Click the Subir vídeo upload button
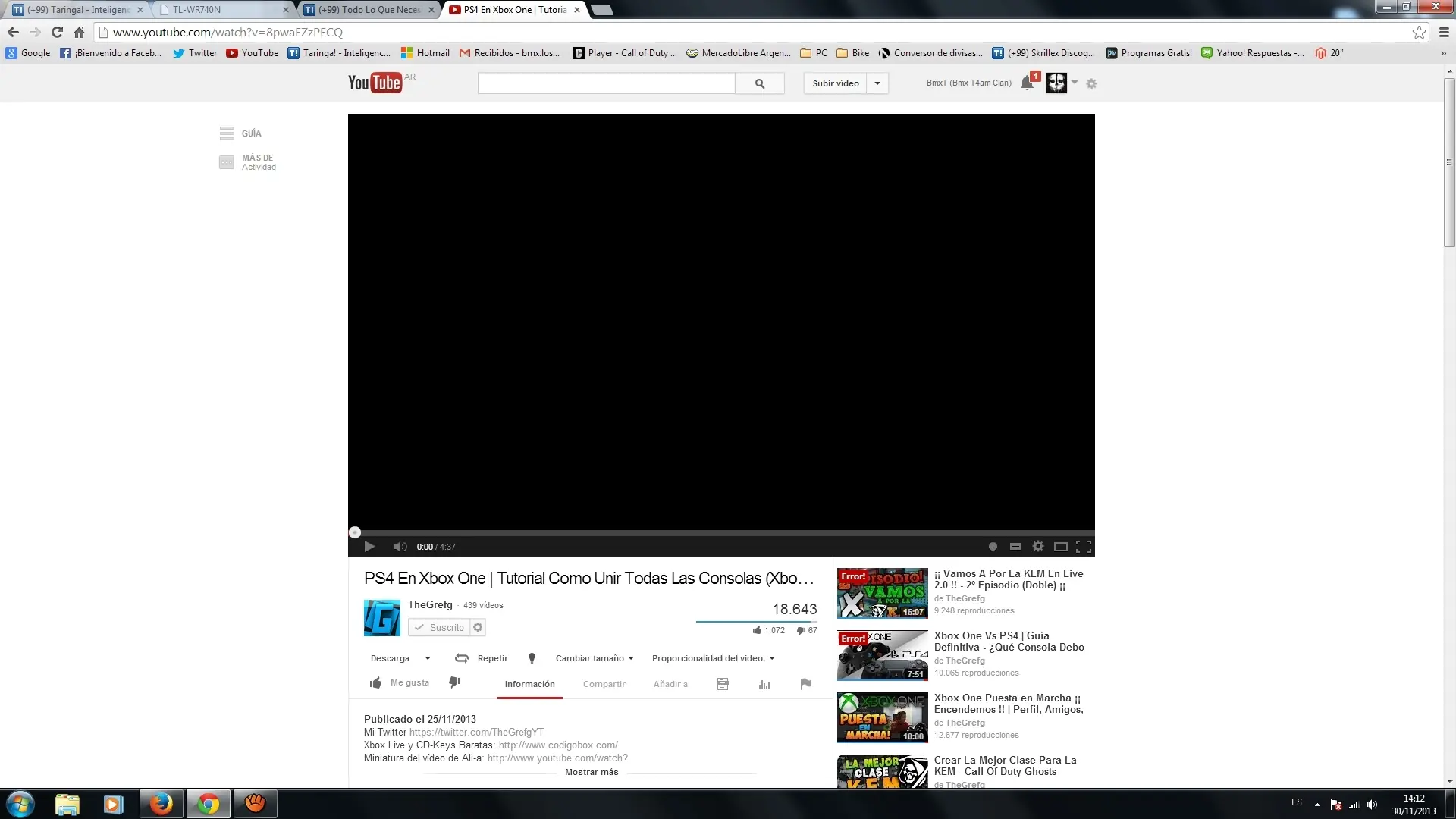1456x819 pixels. [836, 83]
